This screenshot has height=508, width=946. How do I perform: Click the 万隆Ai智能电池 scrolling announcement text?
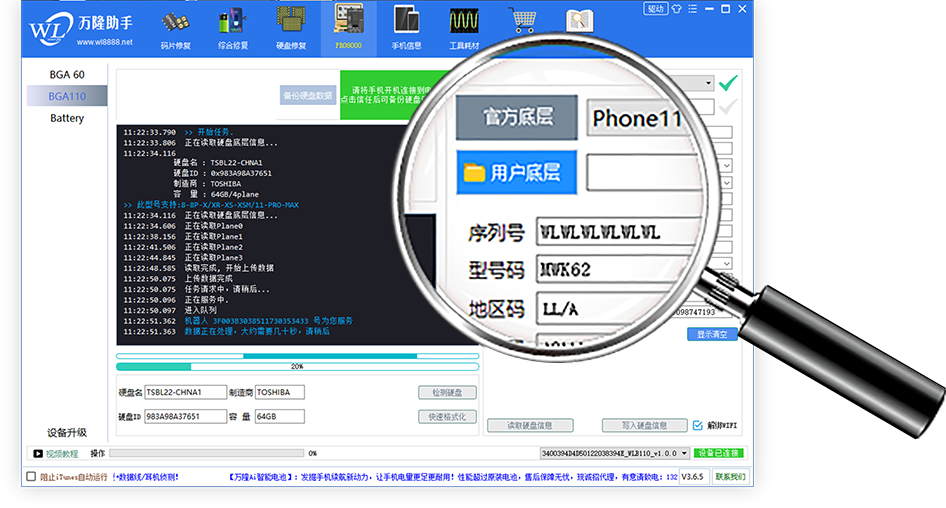(452, 477)
